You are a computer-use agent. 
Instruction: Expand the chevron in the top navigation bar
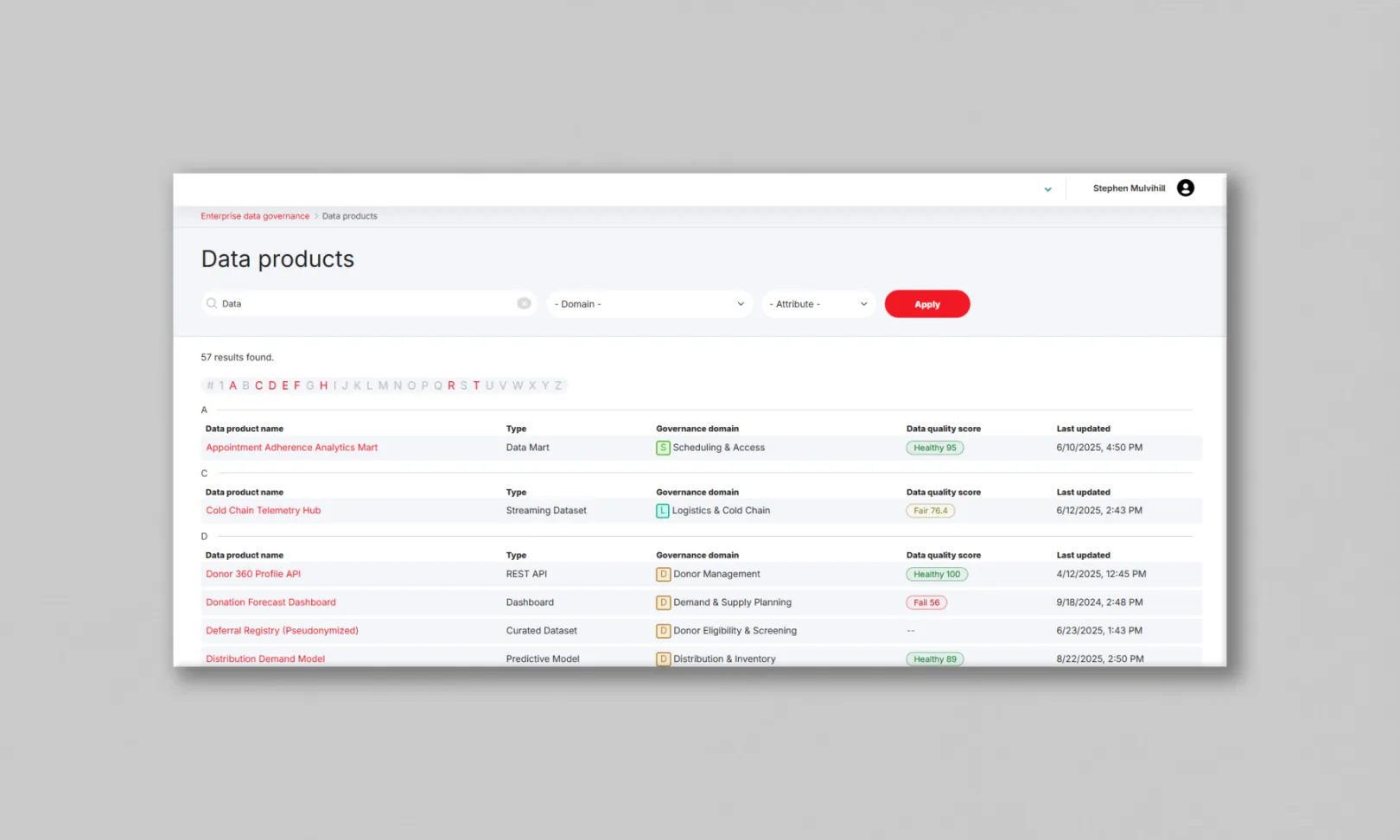tap(1047, 188)
